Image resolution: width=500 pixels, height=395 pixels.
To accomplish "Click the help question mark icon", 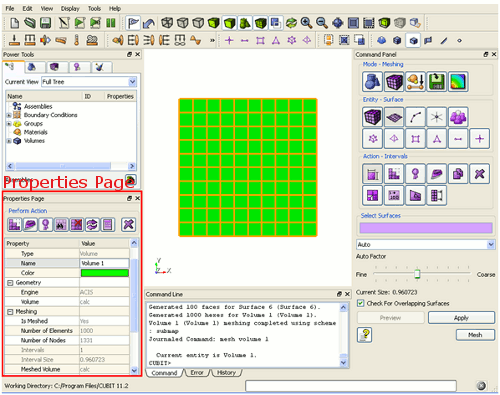I will click(365, 335).
